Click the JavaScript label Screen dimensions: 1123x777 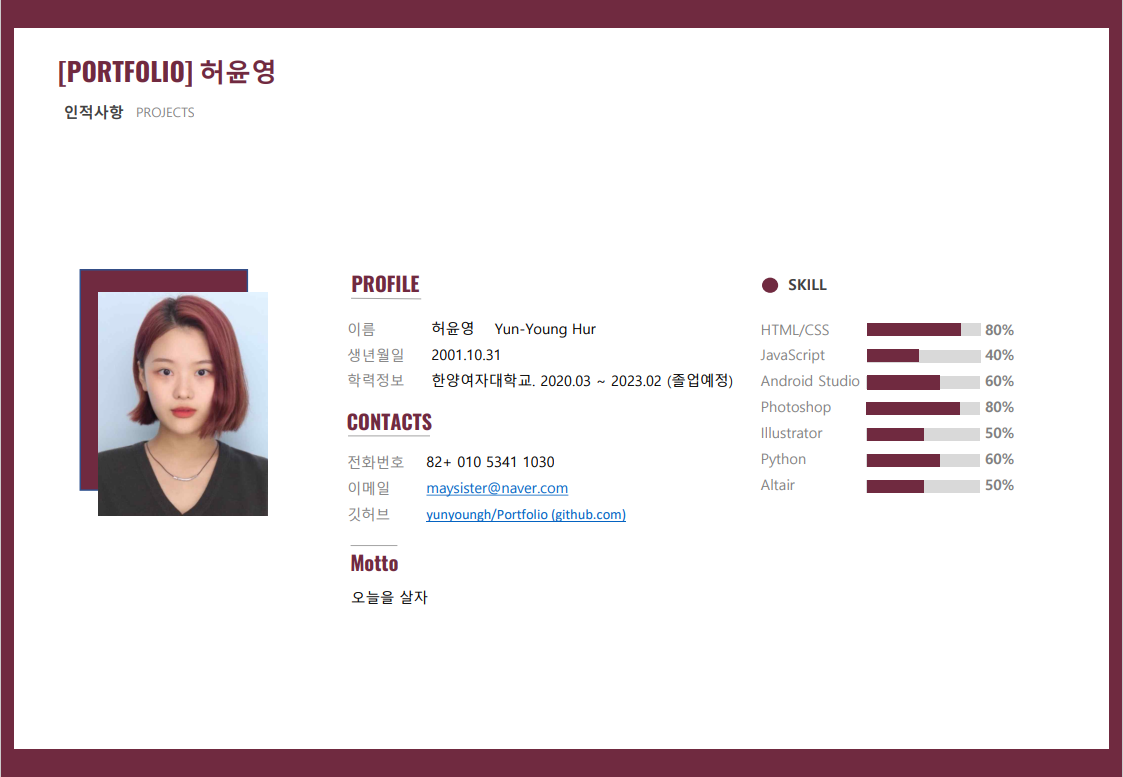(x=793, y=355)
